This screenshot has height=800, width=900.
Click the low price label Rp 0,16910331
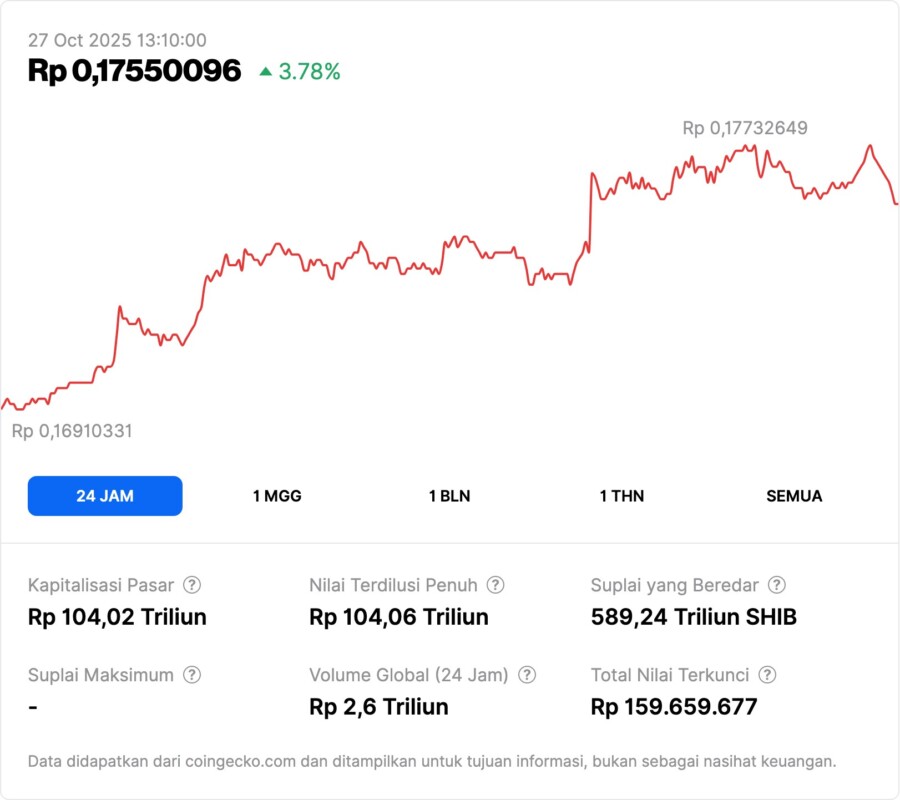(x=72, y=431)
